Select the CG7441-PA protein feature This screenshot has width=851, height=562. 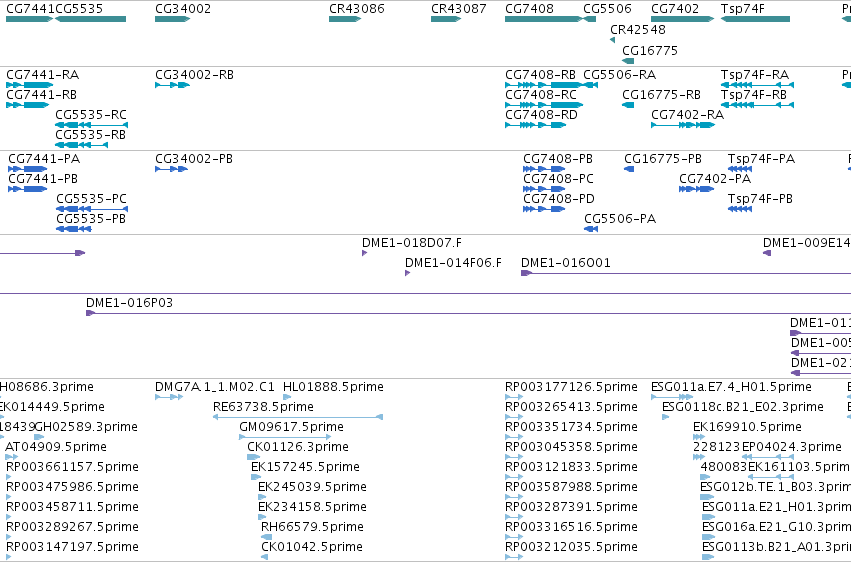coord(28,169)
